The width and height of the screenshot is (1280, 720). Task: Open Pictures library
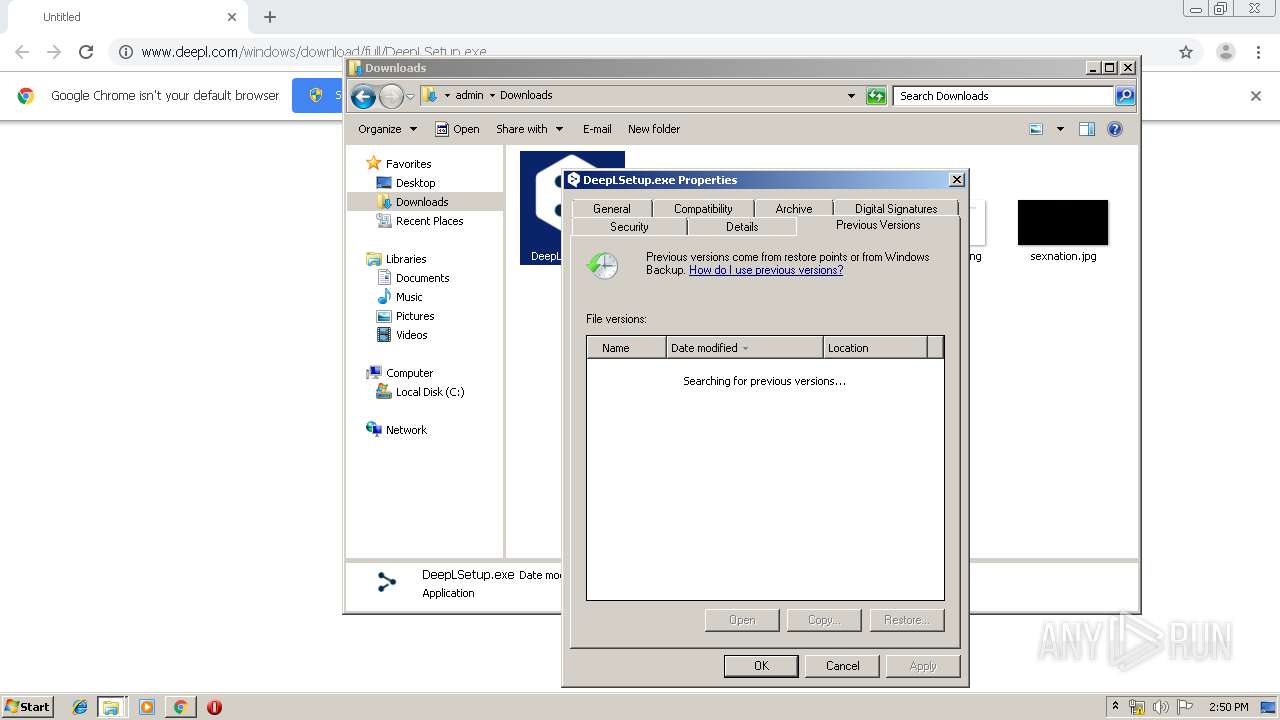click(415, 316)
